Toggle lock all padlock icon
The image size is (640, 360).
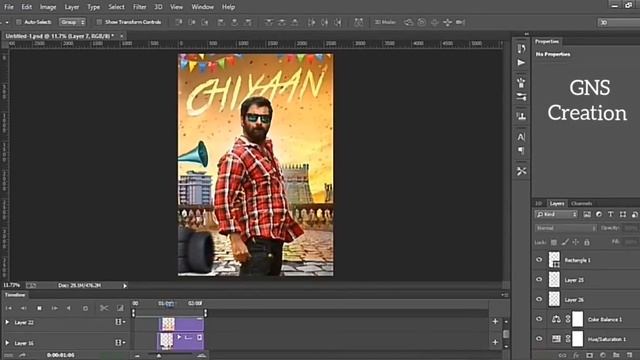pyautogui.click(x=587, y=242)
